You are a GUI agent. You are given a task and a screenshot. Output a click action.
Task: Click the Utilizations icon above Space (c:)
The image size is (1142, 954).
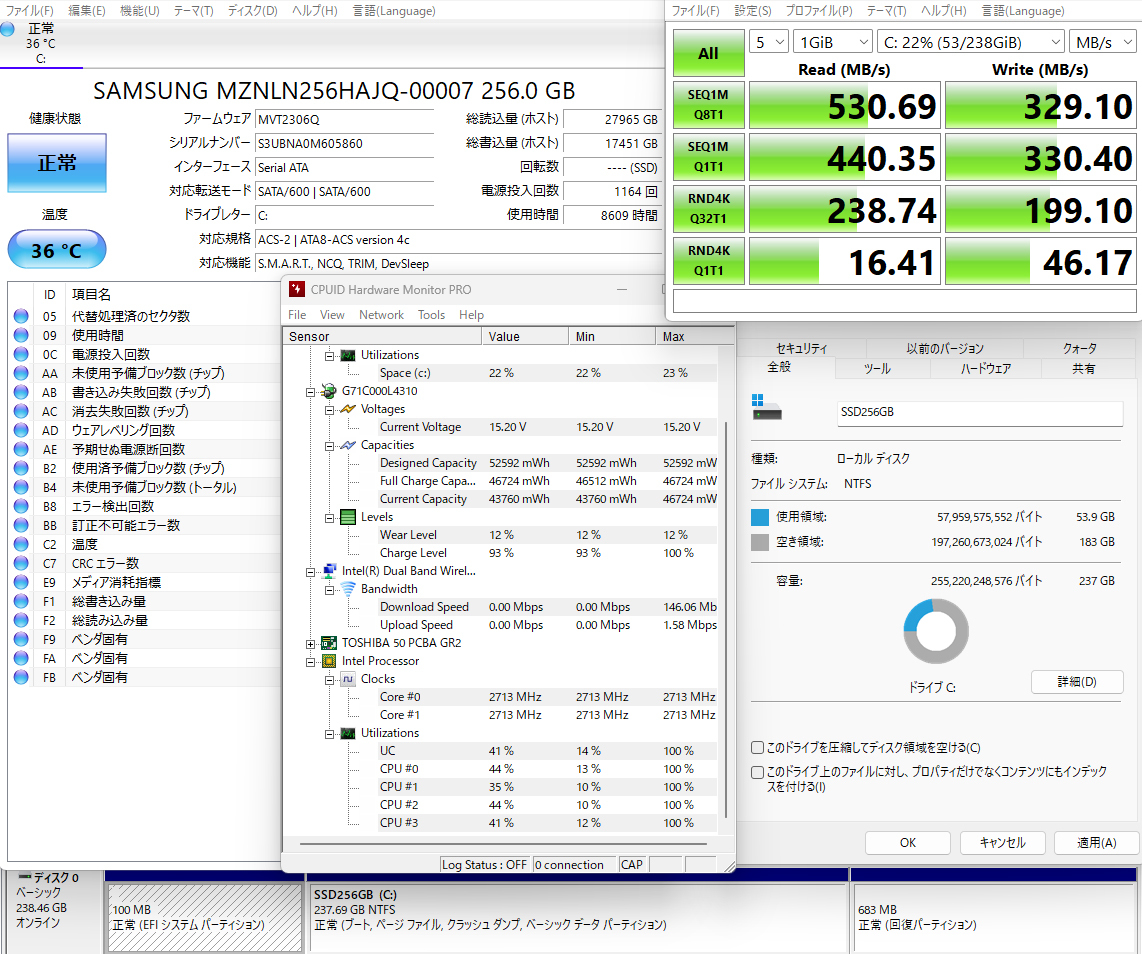(x=348, y=355)
